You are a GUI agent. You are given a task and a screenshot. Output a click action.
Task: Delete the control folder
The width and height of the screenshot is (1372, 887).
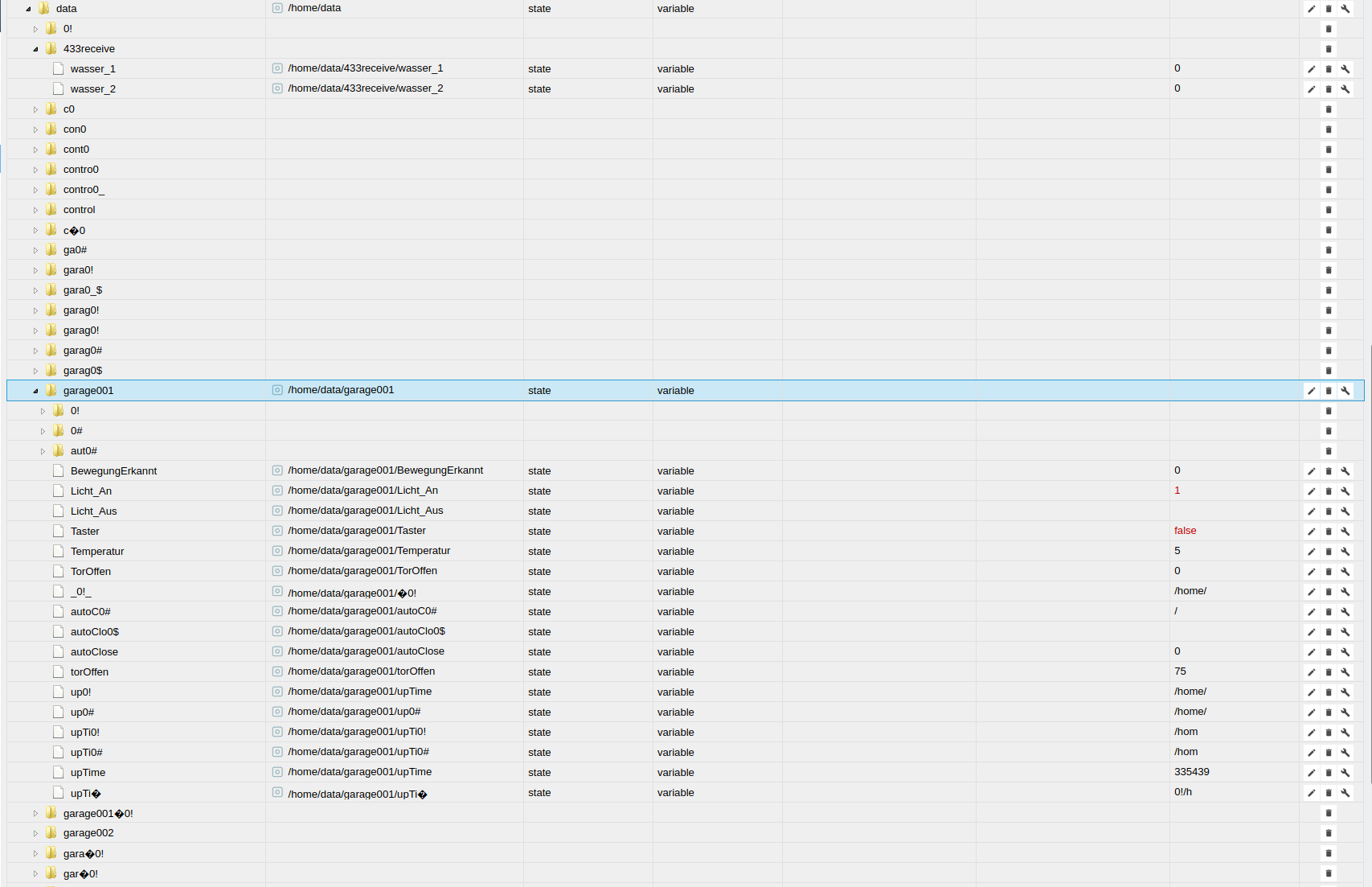point(1329,210)
